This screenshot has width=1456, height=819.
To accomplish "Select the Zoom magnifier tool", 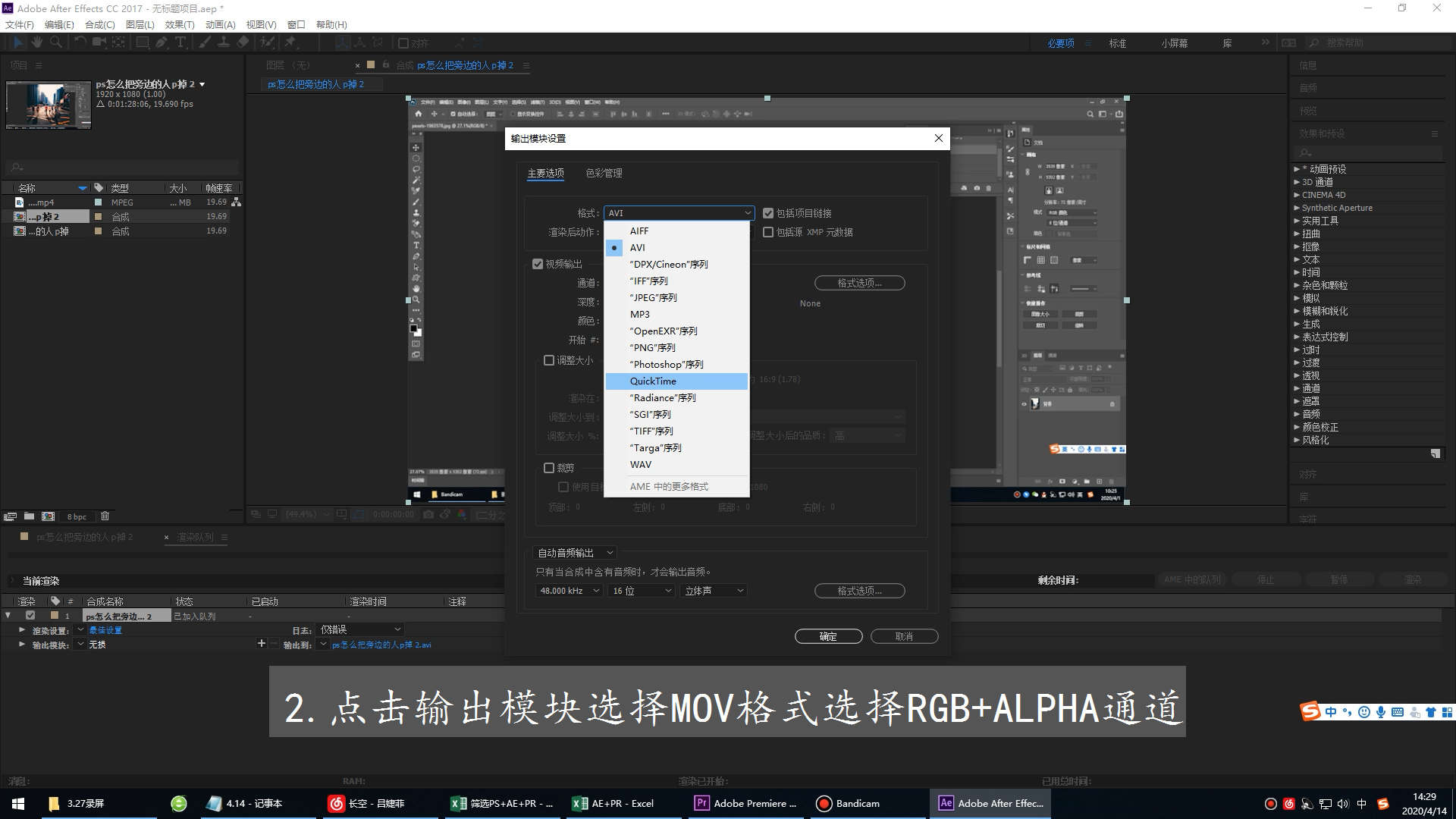I will point(55,42).
